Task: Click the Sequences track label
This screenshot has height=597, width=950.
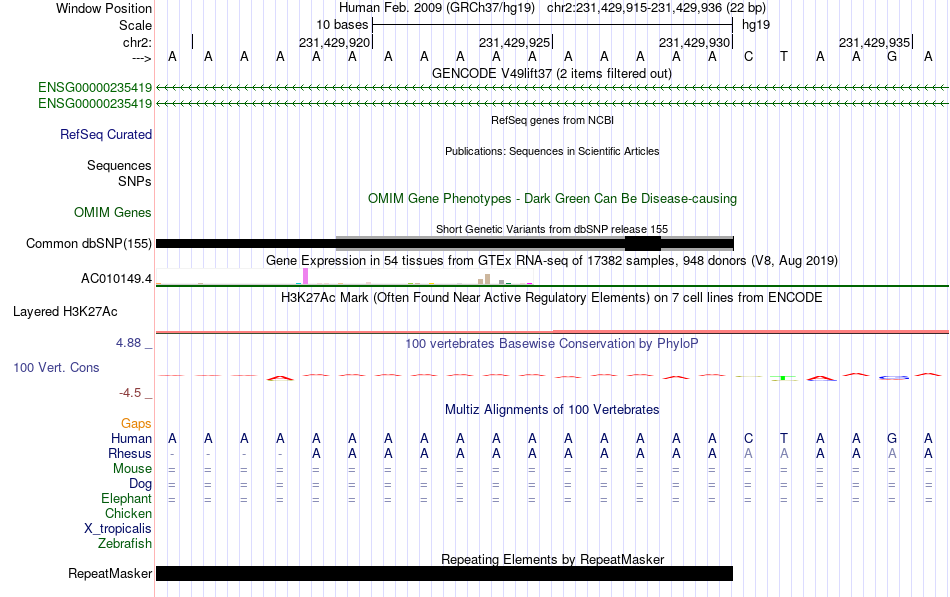Action: [x=119, y=165]
